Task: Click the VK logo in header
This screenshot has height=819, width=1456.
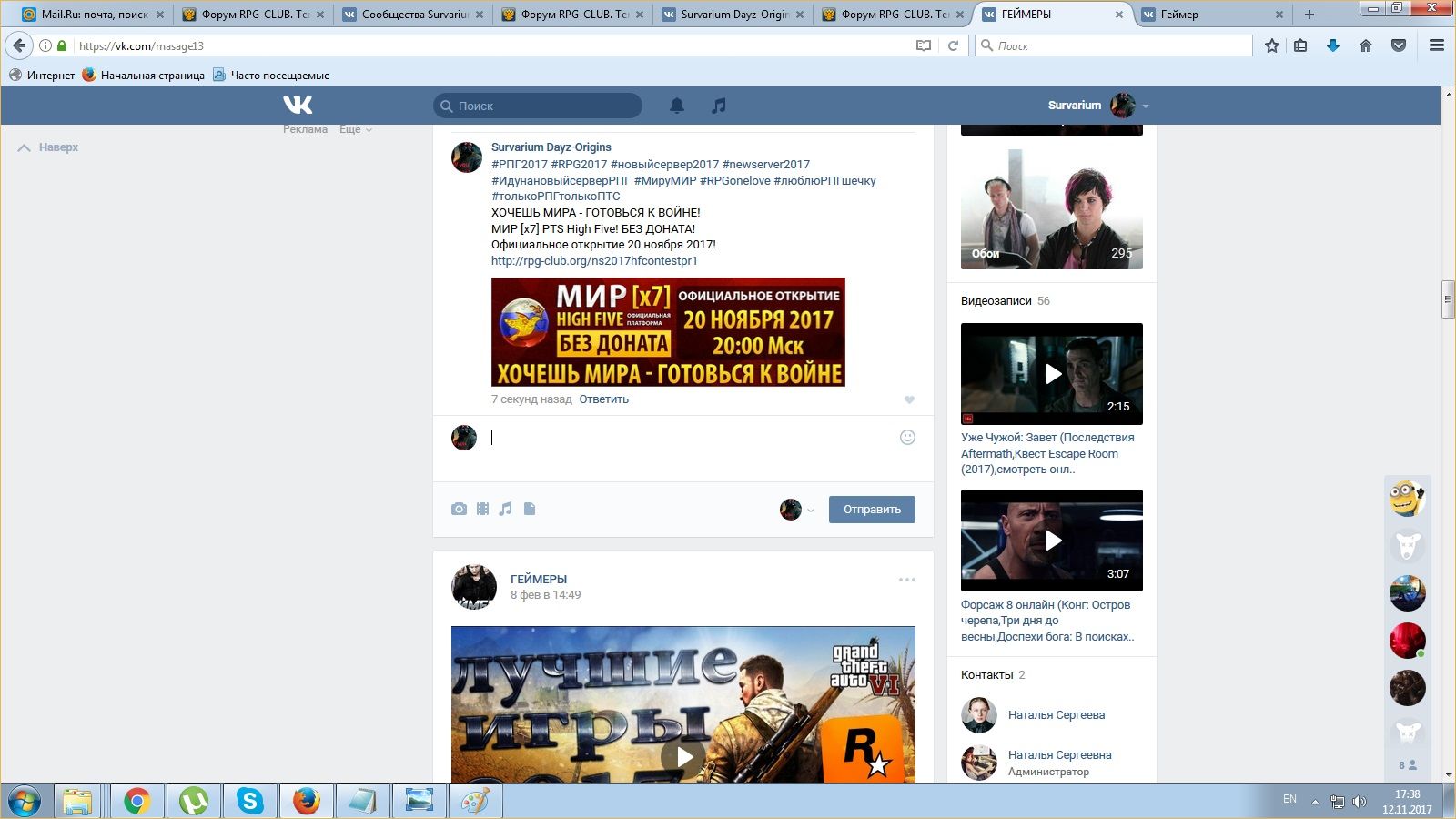Action: (x=298, y=106)
